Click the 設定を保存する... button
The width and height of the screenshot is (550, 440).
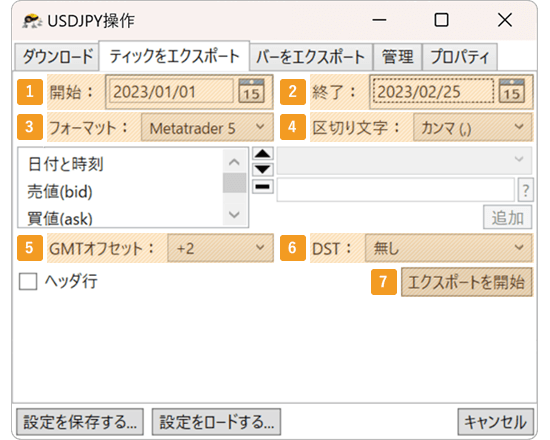pyautogui.click(x=80, y=422)
